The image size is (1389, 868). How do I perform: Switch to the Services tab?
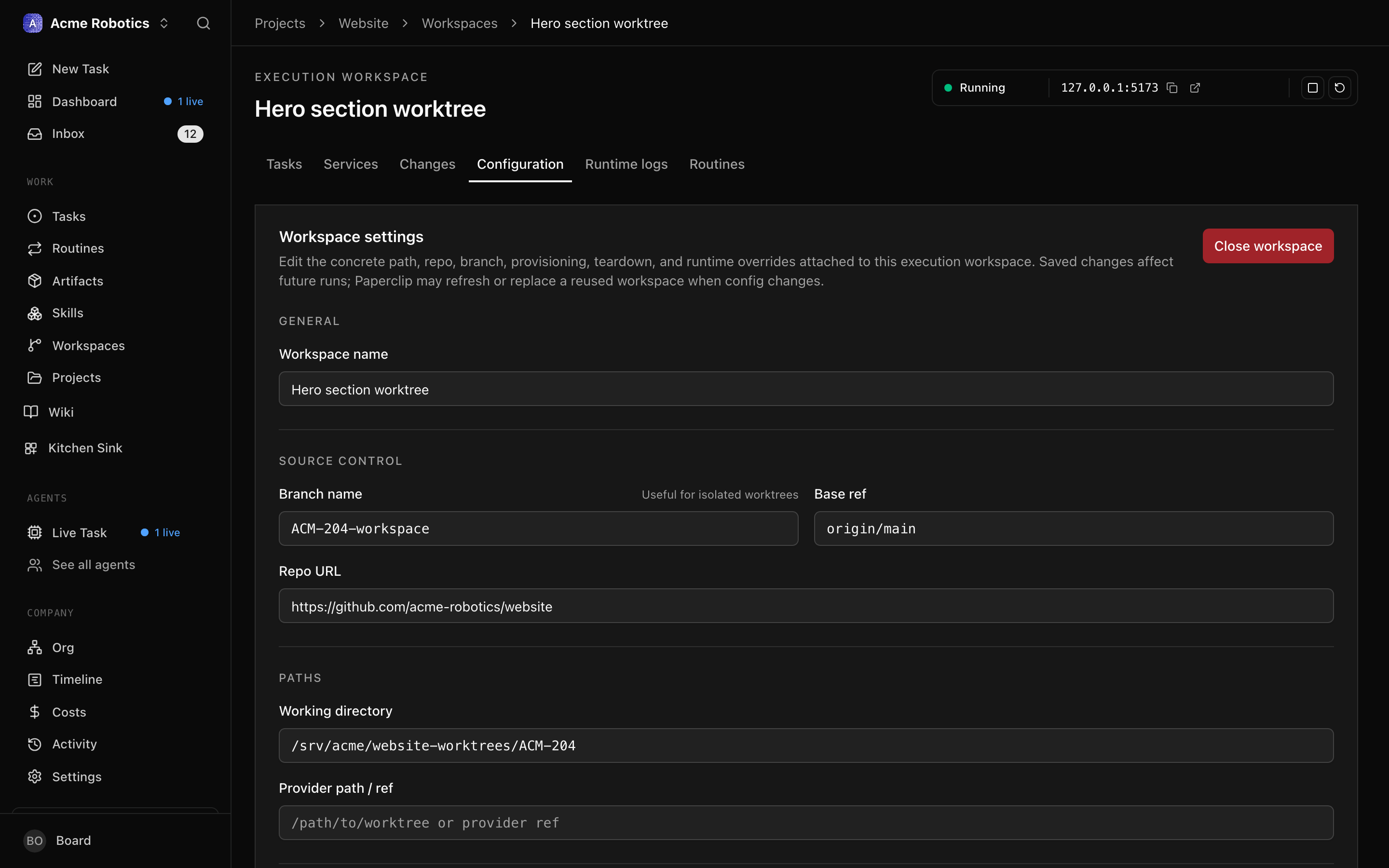point(351,164)
